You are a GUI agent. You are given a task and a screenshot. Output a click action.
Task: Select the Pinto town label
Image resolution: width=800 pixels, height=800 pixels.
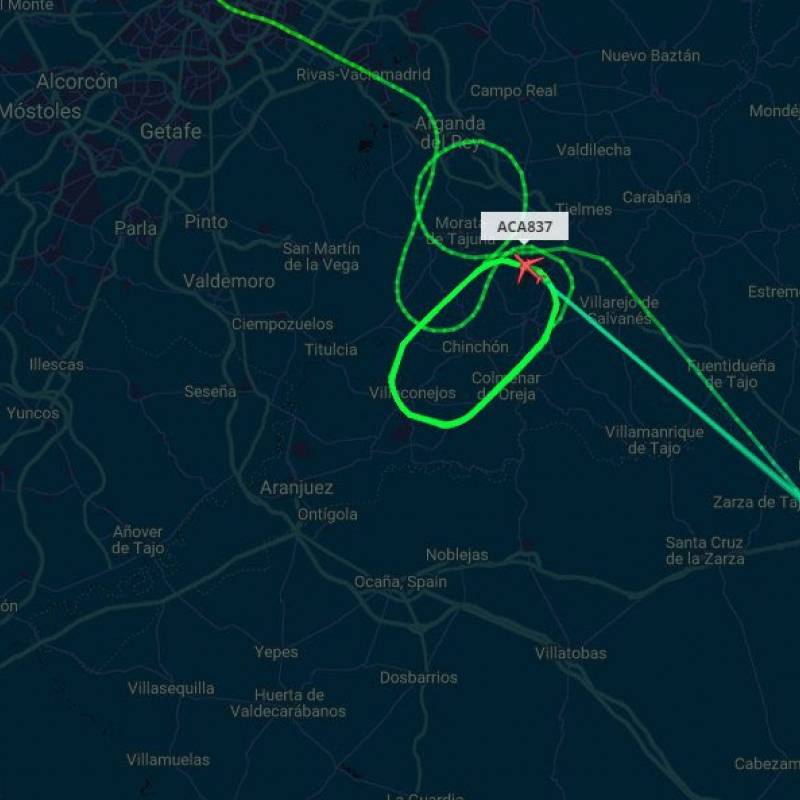pyautogui.click(x=206, y=222)
